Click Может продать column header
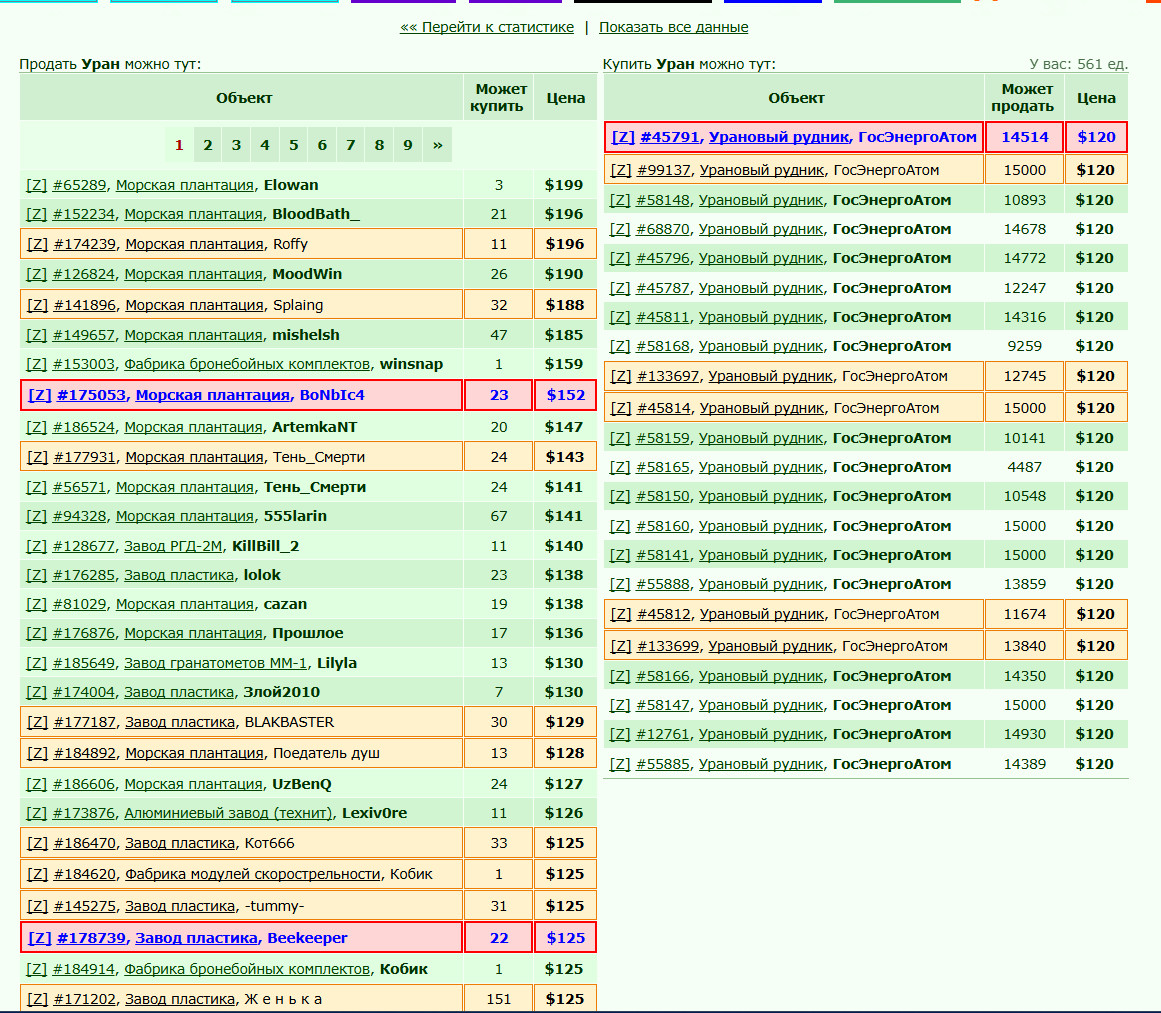Image resolution: width=1161 pixels, height=1013 pixels. pyautogui.click(x=1024, y=98)
